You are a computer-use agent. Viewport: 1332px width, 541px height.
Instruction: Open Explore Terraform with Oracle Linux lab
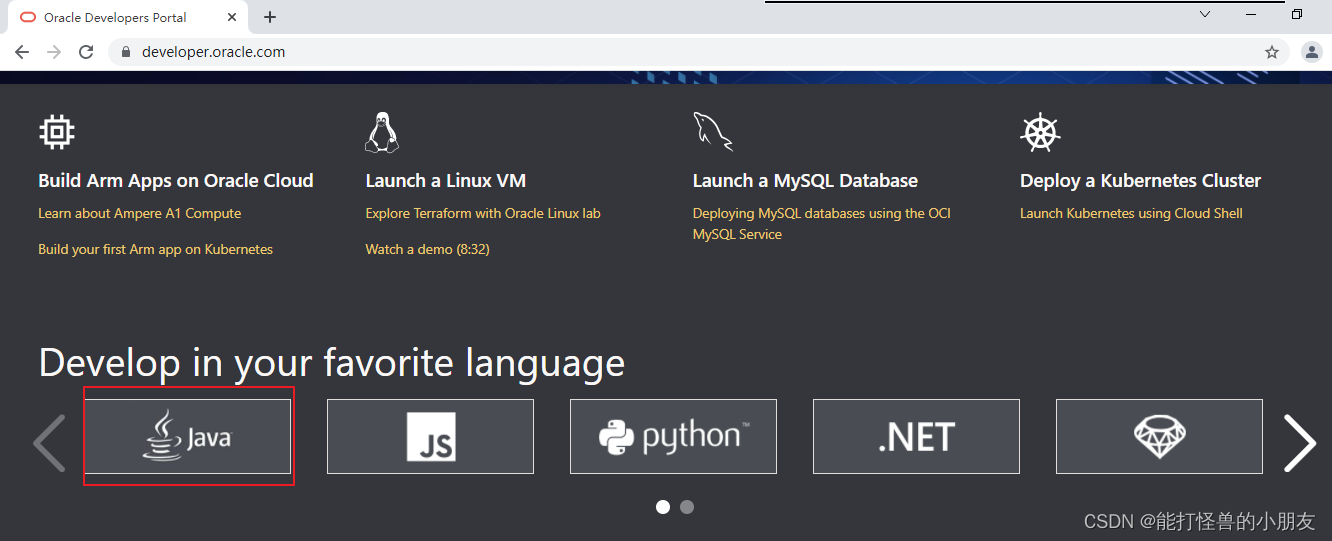tap(483, 213)
